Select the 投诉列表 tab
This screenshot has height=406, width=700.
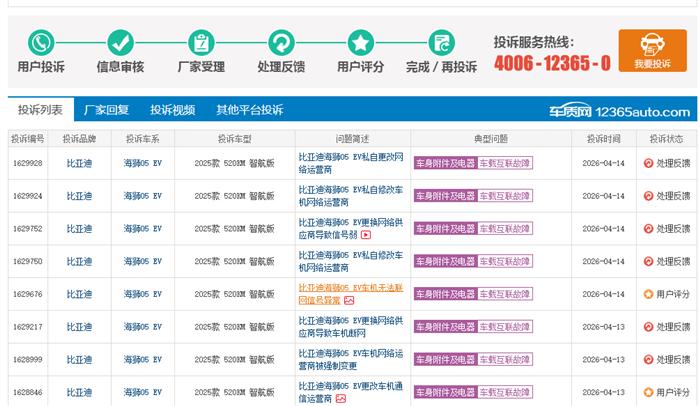pyautogui.click(x=40, y=110)
